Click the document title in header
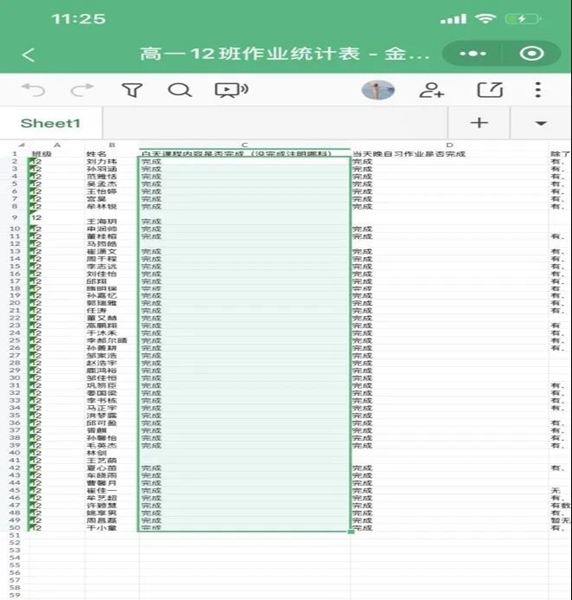This screenshot has height=600, width=572. click(x=285, y=54)
